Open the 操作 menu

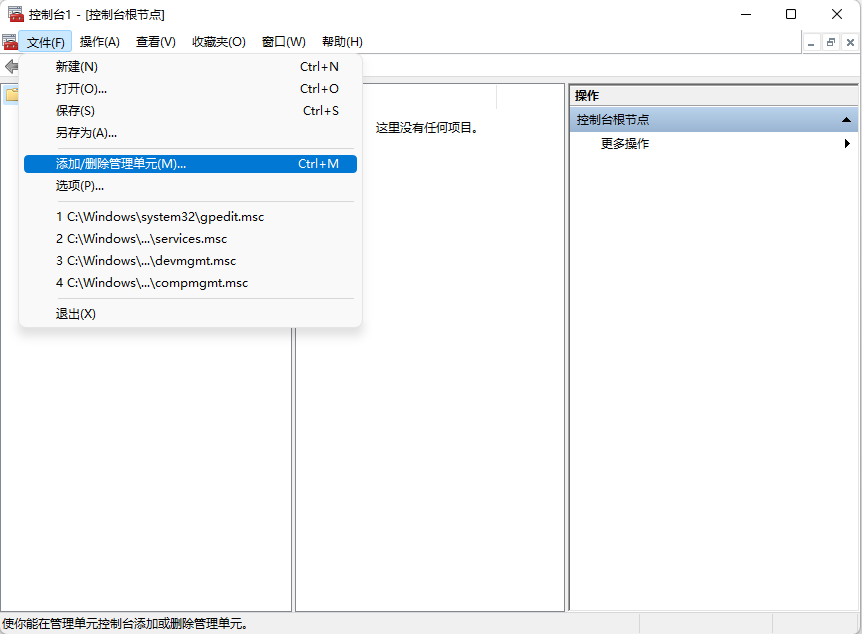tap(99, 42)
